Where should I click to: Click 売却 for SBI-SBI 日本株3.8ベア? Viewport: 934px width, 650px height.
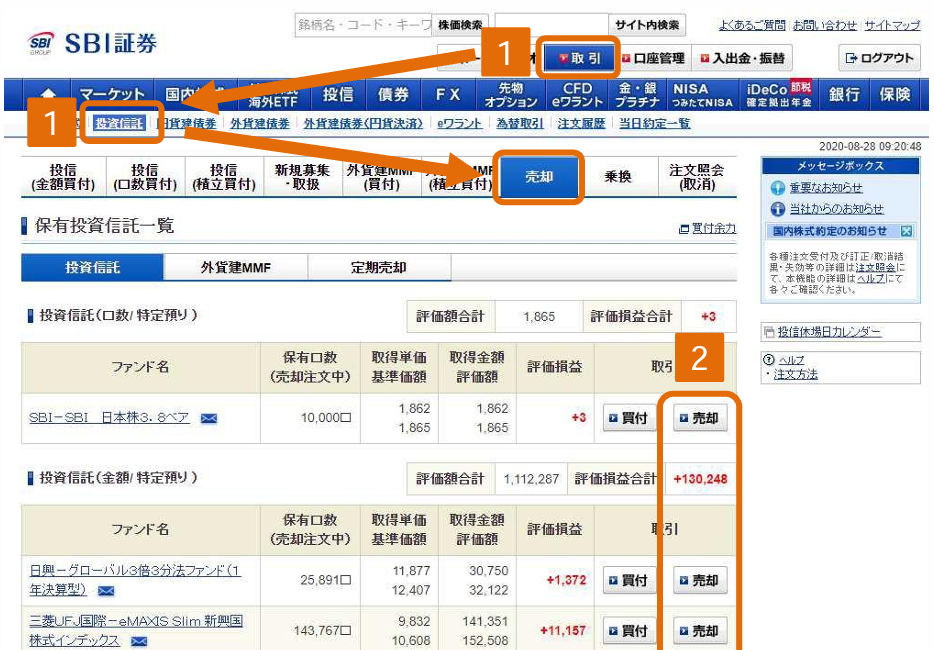pyautogui.click(x=700, y=418)
